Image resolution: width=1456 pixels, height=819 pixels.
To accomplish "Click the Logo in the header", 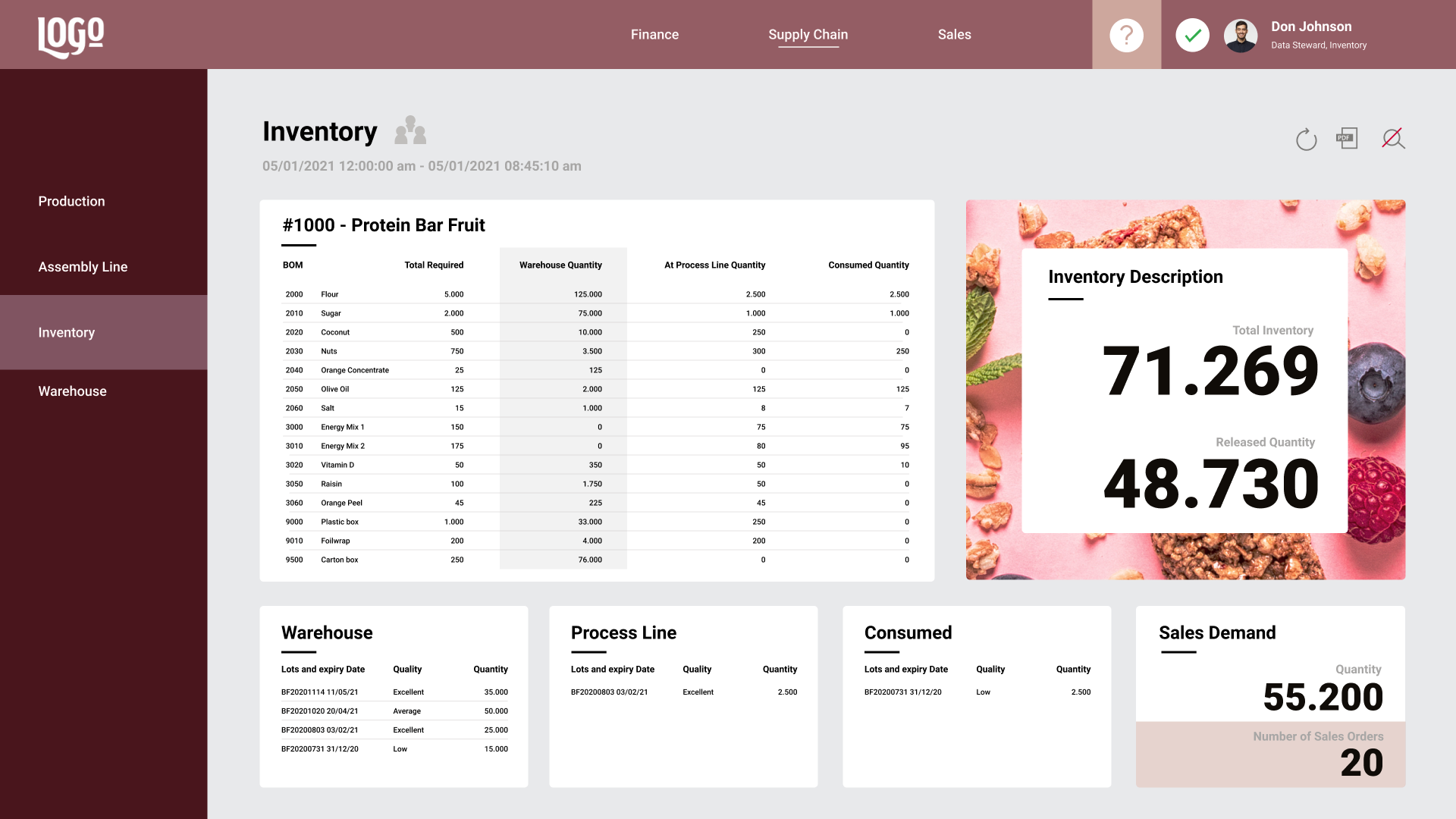I will pos(71,36).
